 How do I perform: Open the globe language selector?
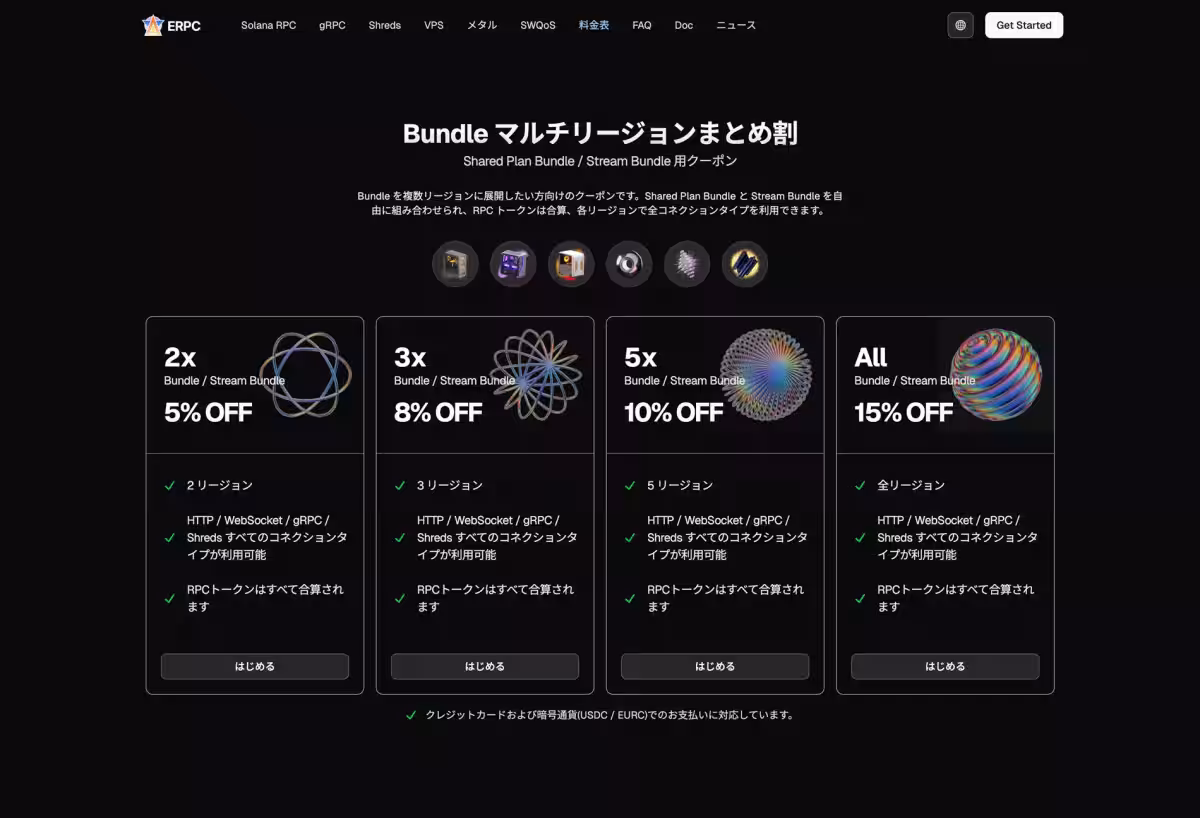(960, 25)
